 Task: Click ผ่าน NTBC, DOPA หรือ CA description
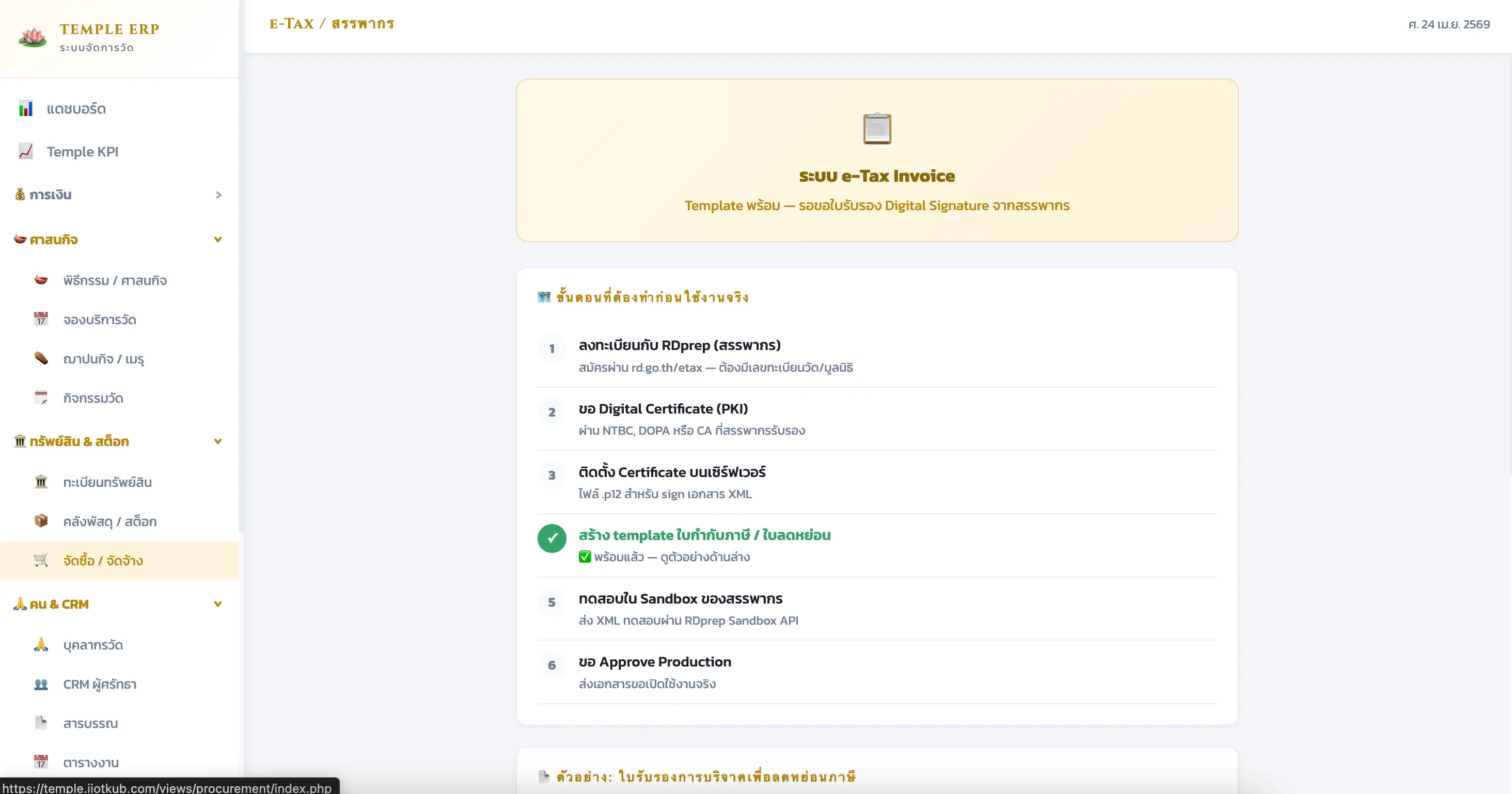click(x=691, y=430)
